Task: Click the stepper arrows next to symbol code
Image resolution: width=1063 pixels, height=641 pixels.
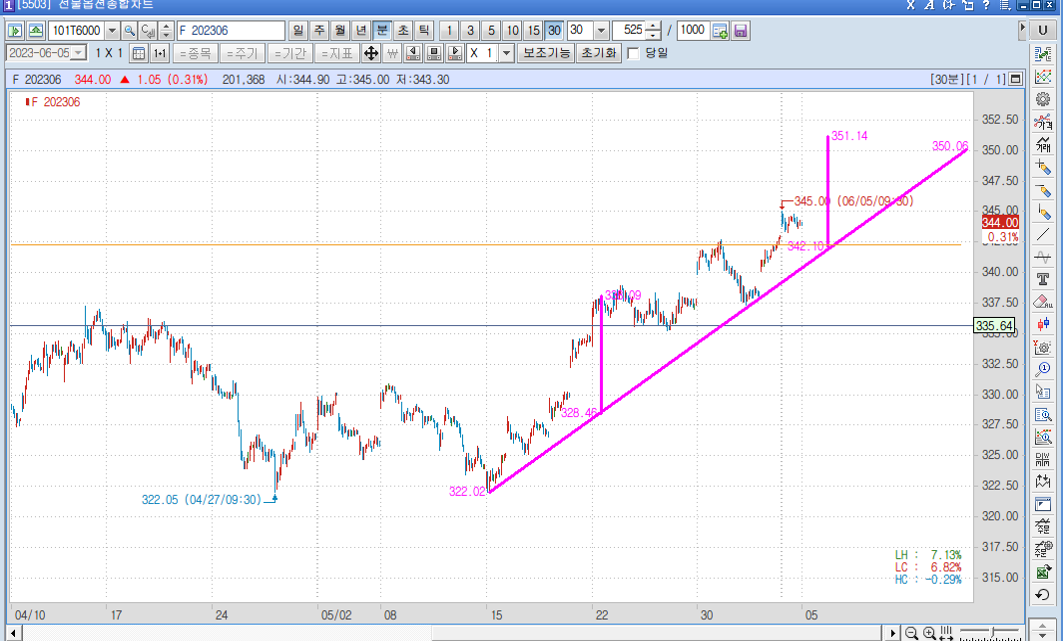Action: click(x=166, y=30)
